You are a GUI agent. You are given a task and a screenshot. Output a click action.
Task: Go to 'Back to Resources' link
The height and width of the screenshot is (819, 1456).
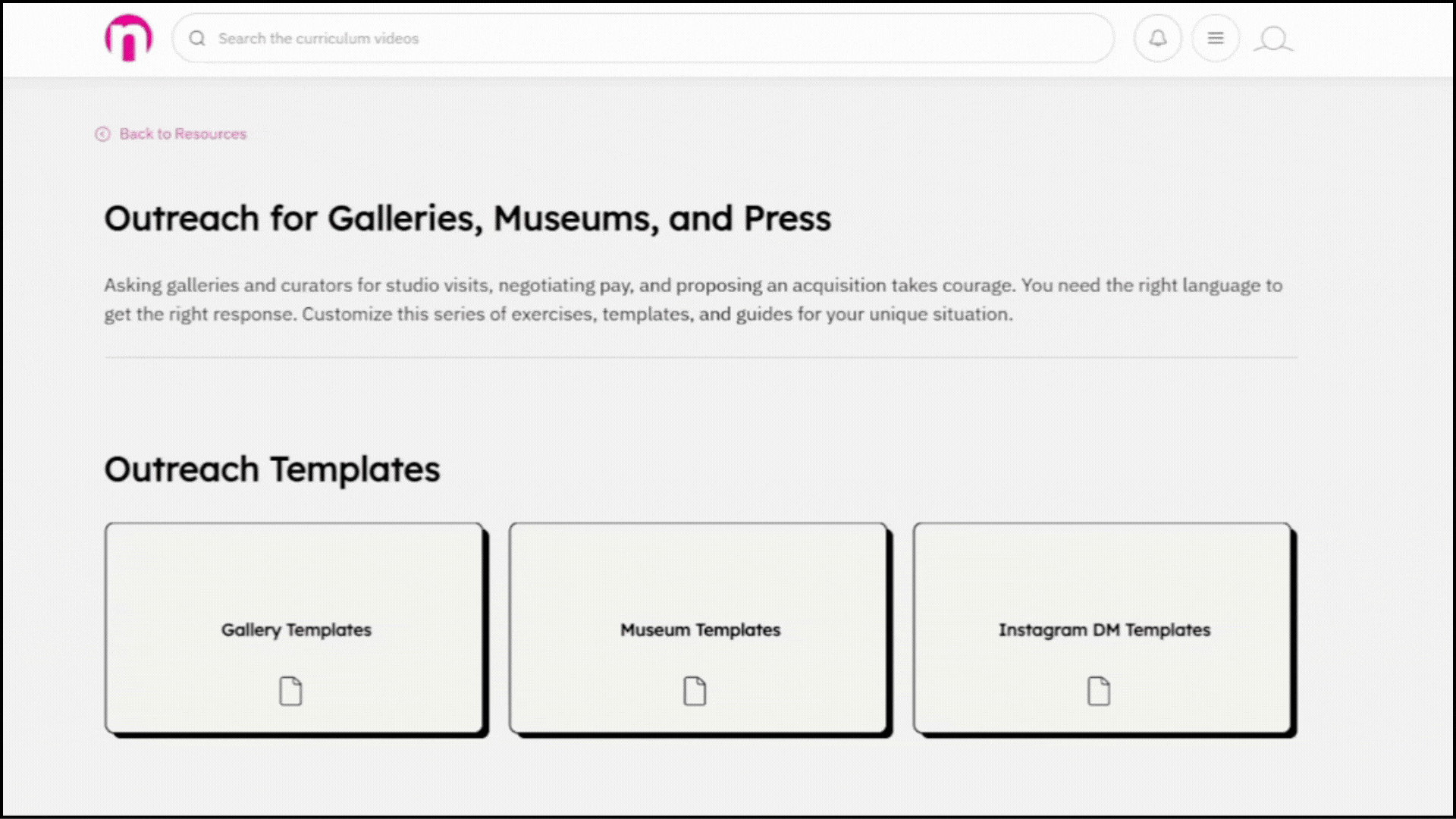click(x=183, y=134)
